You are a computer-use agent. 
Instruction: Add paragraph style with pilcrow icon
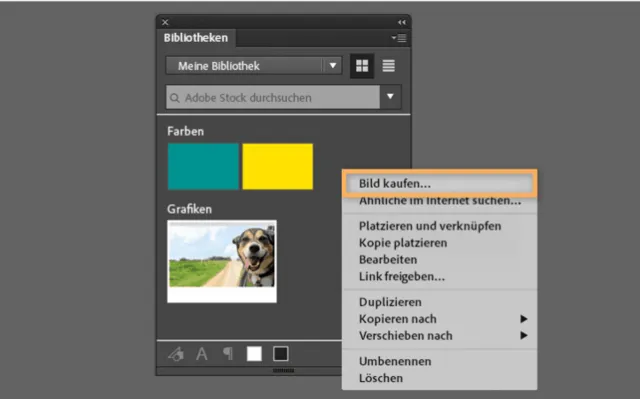pos(228,354)
